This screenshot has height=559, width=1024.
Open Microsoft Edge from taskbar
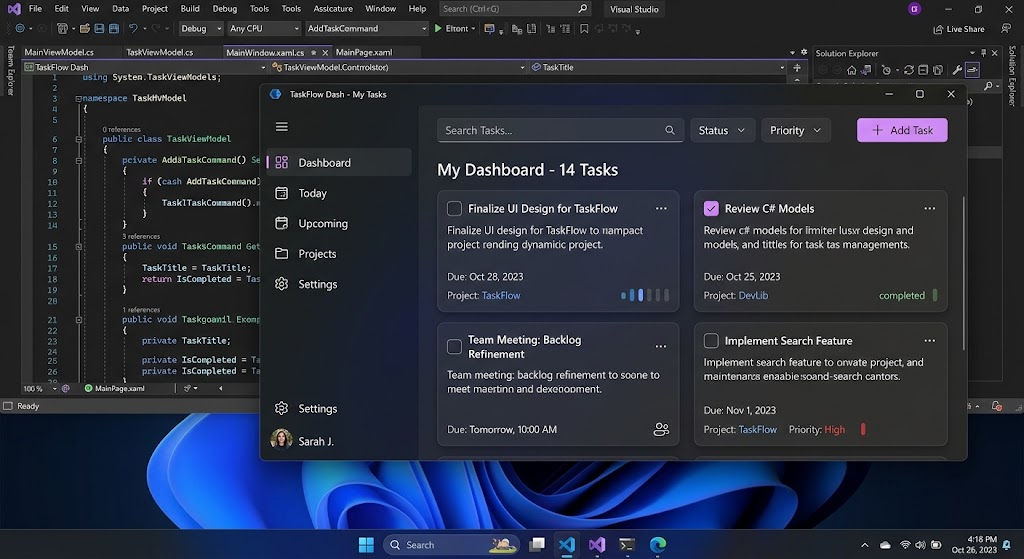pyautogui.click(x=658, y=545)
